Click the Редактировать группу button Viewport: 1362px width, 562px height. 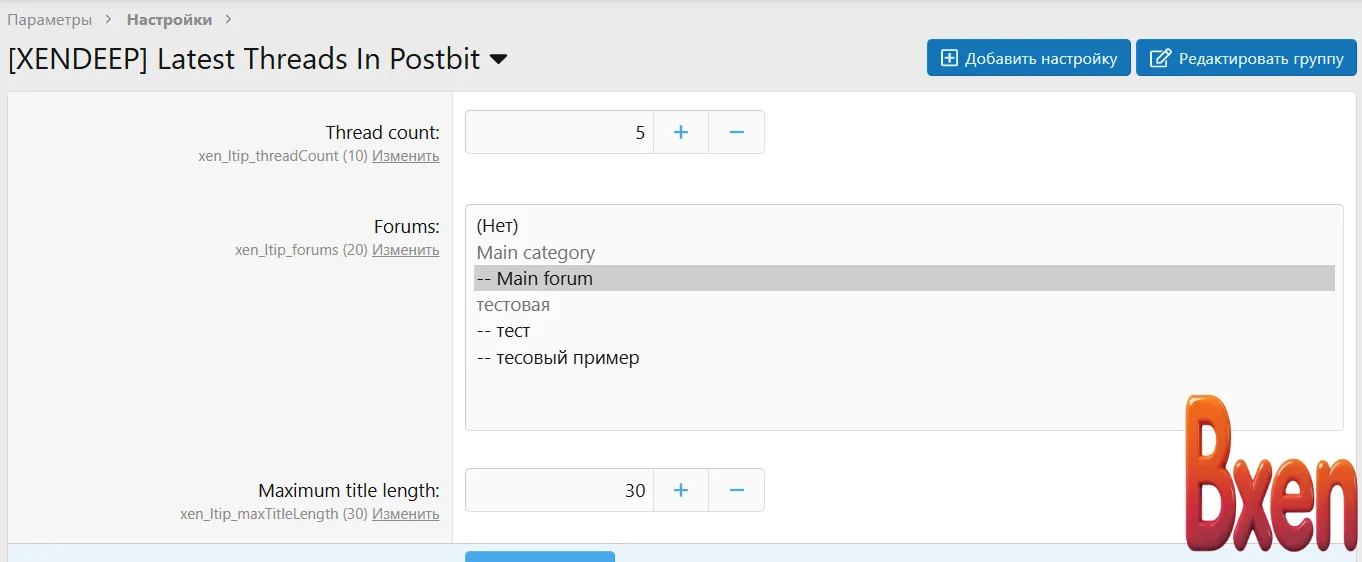point(1246,58)
